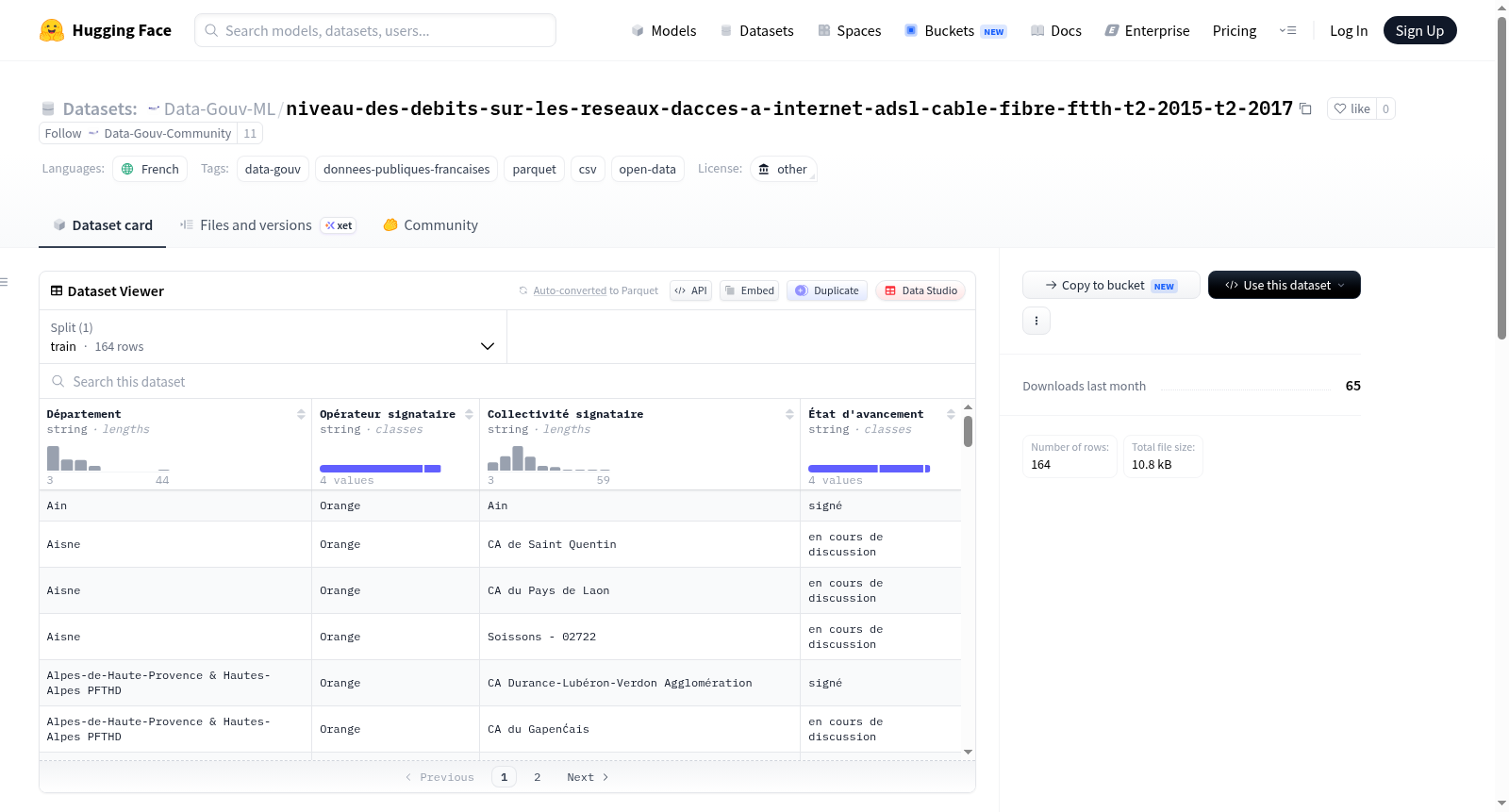Click the page vertical scrollbar
The width and height of the screenshot is (1509, 812).
coord(1501,179)
